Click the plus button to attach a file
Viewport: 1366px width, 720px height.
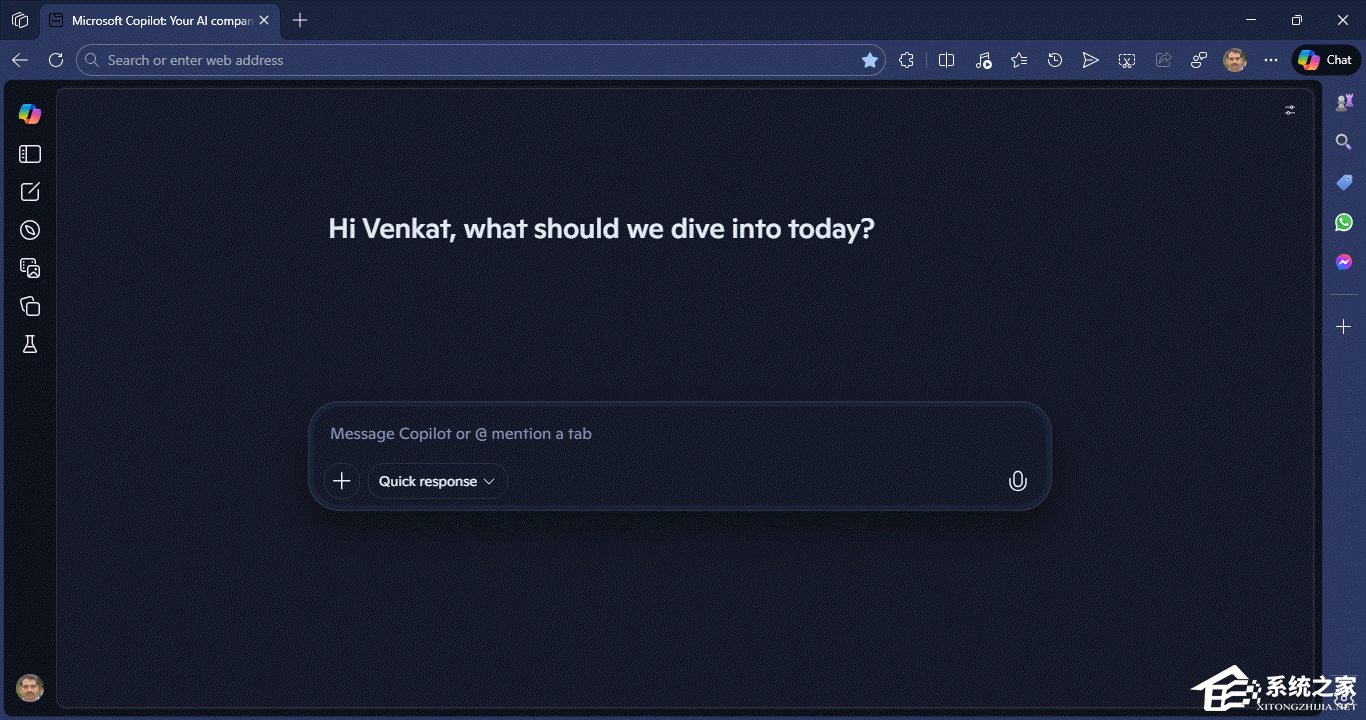342,481
